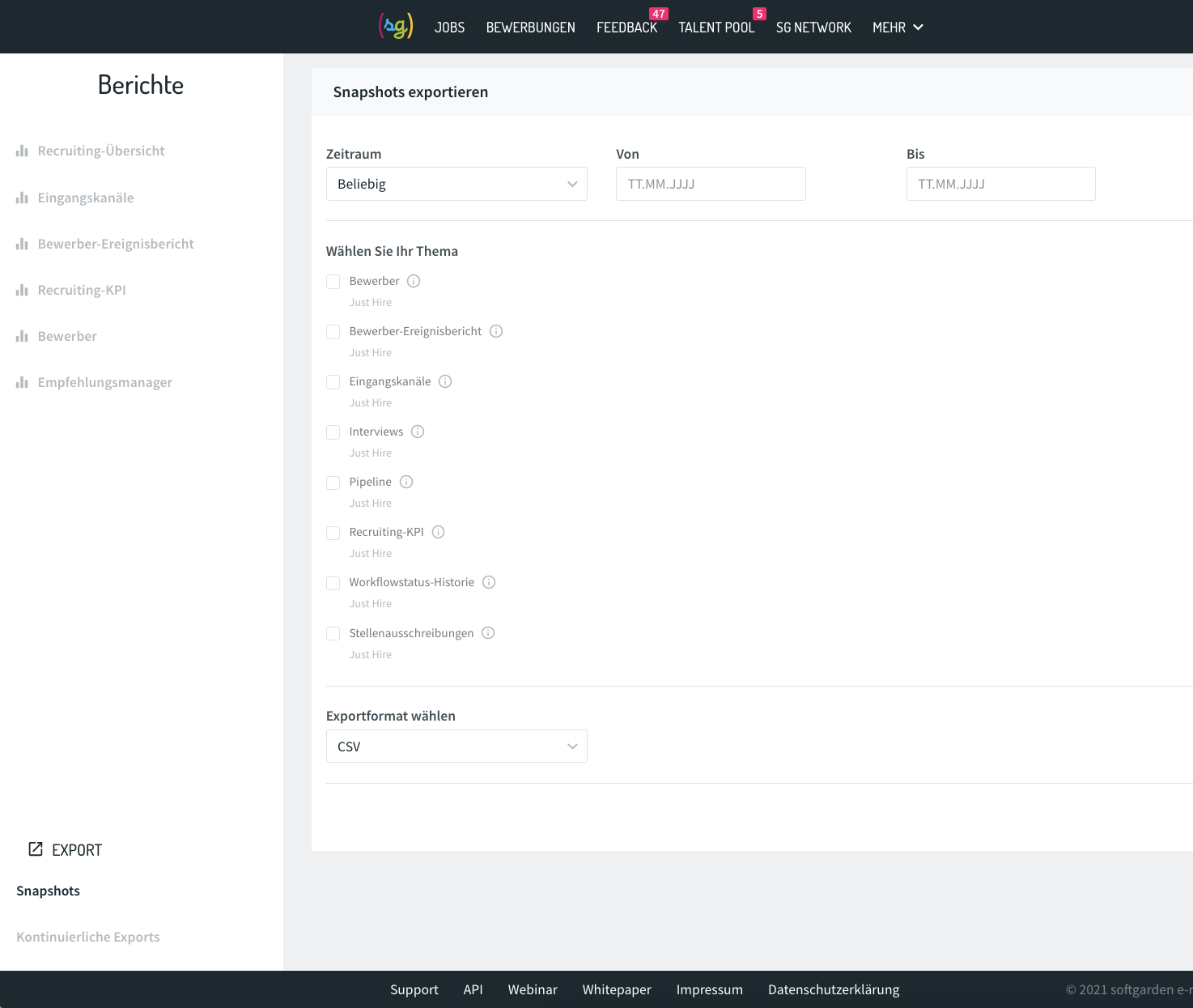Open the Bewerber report in the sidebar
This screenshot has height=1008, width=1193.
67,336
